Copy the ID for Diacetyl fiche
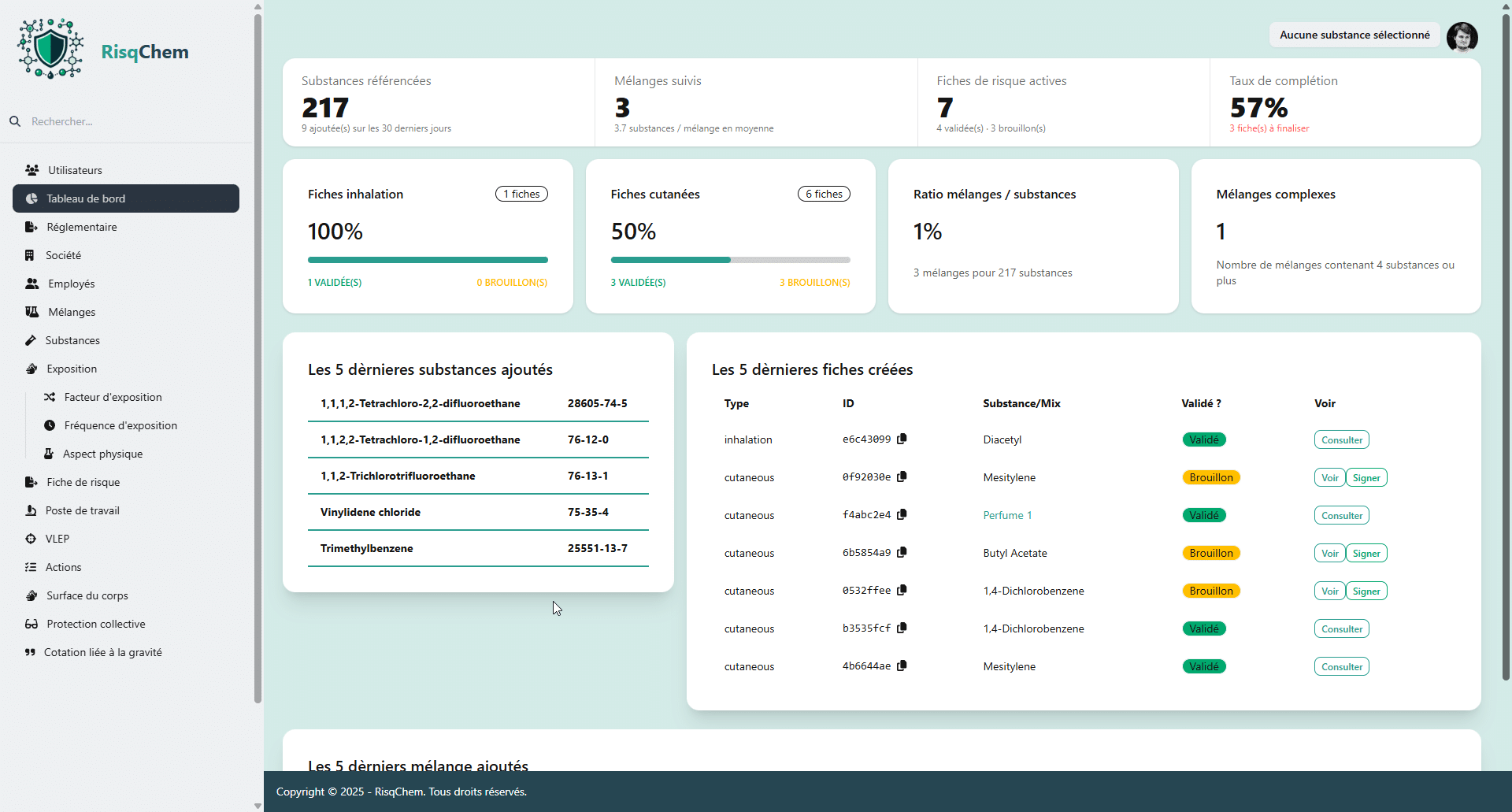1512x812 pixels. [x=902, y=439]
